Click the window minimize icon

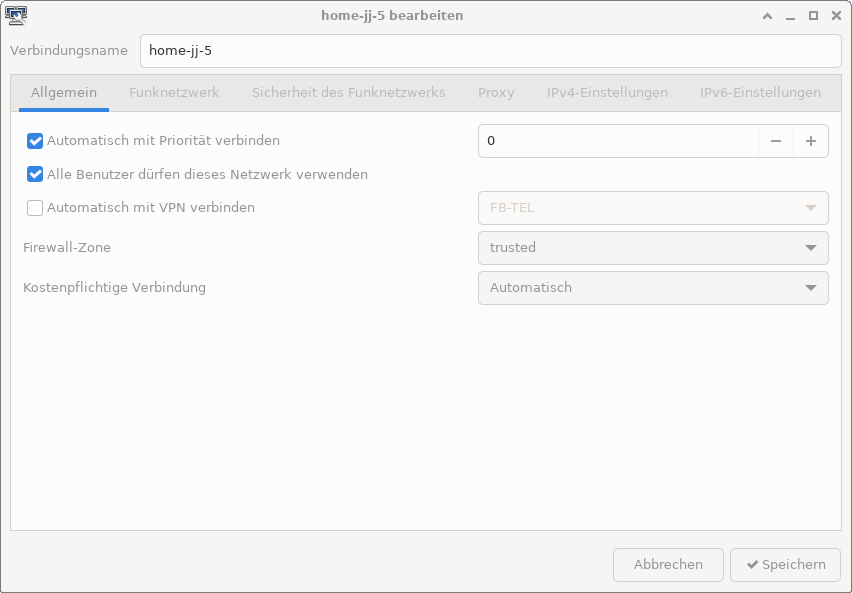pyautogui.click(x=790, y=16)
